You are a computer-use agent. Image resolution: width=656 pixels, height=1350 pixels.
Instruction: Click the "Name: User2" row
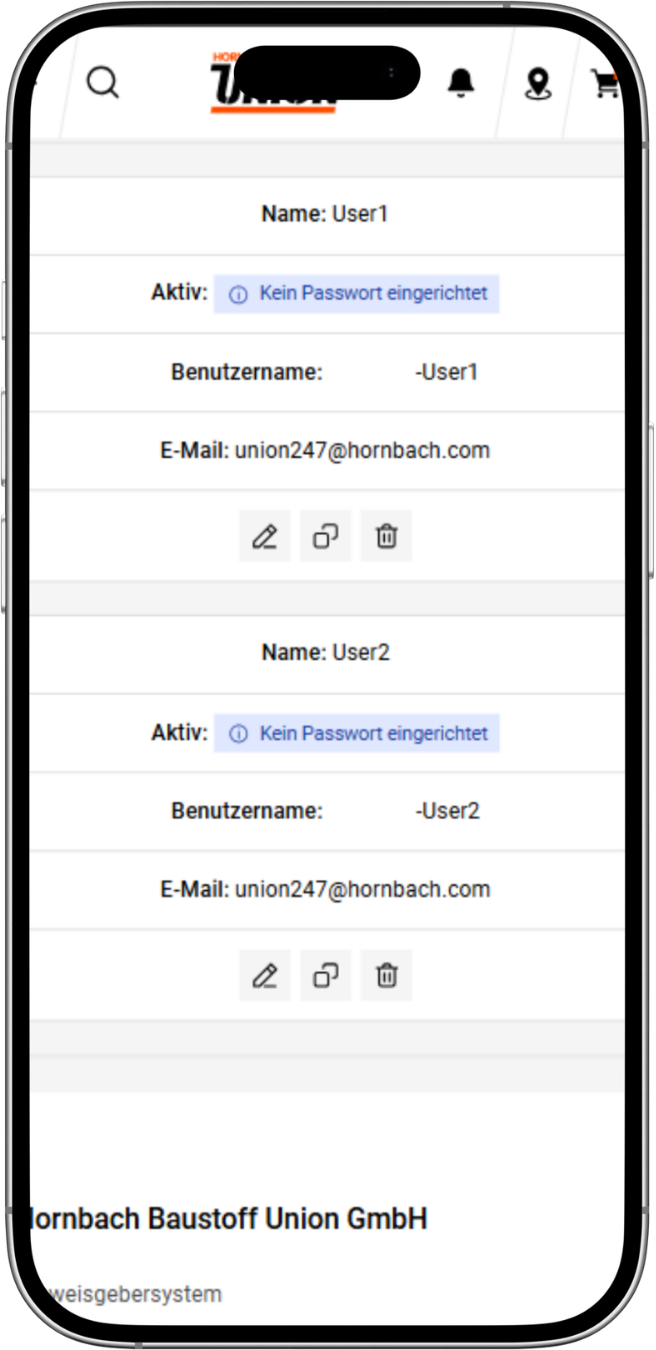pyautogui.click(x=326, y=653)
